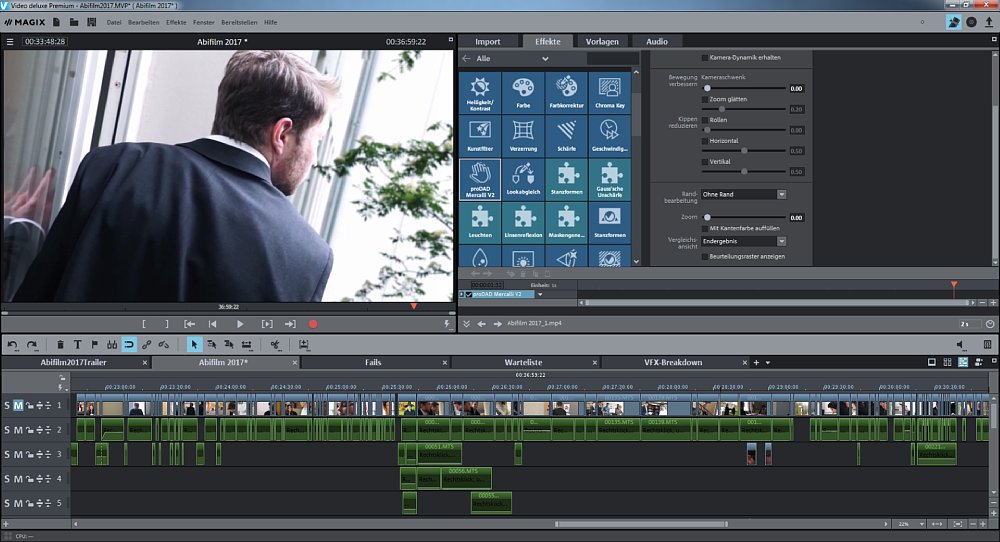The image size is (1000, 542).
Task: Open the Bearbeiten menu
Action: (143, 21)
